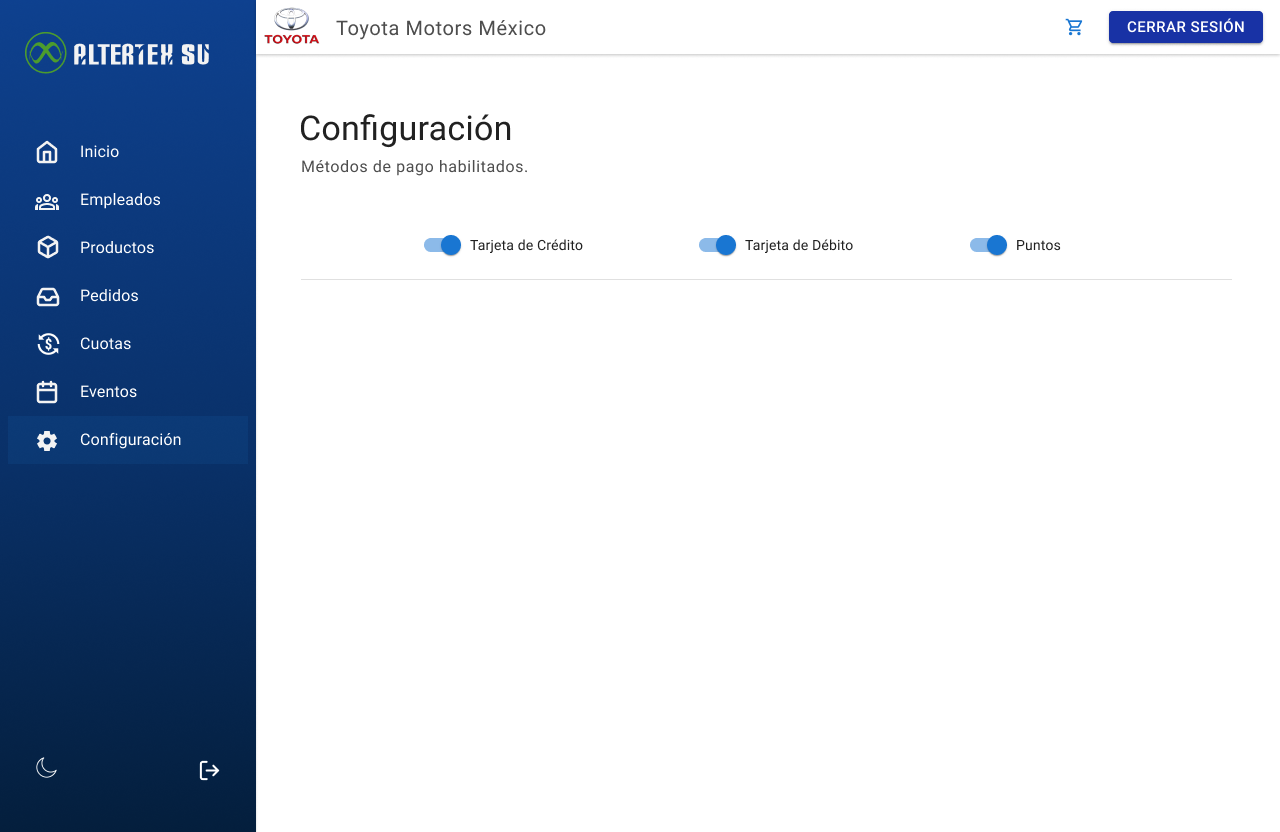Open the shopping cart icon
This screenshot has height=832, width=1280.
click(x=1075, y=27)
